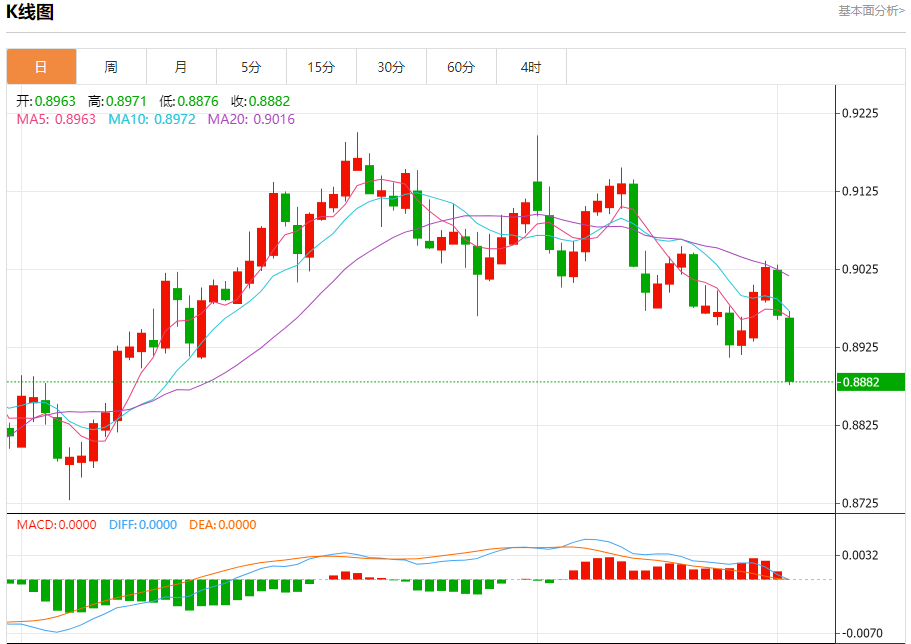
Task: Open the 基本面分析 link
Action: 871,10
